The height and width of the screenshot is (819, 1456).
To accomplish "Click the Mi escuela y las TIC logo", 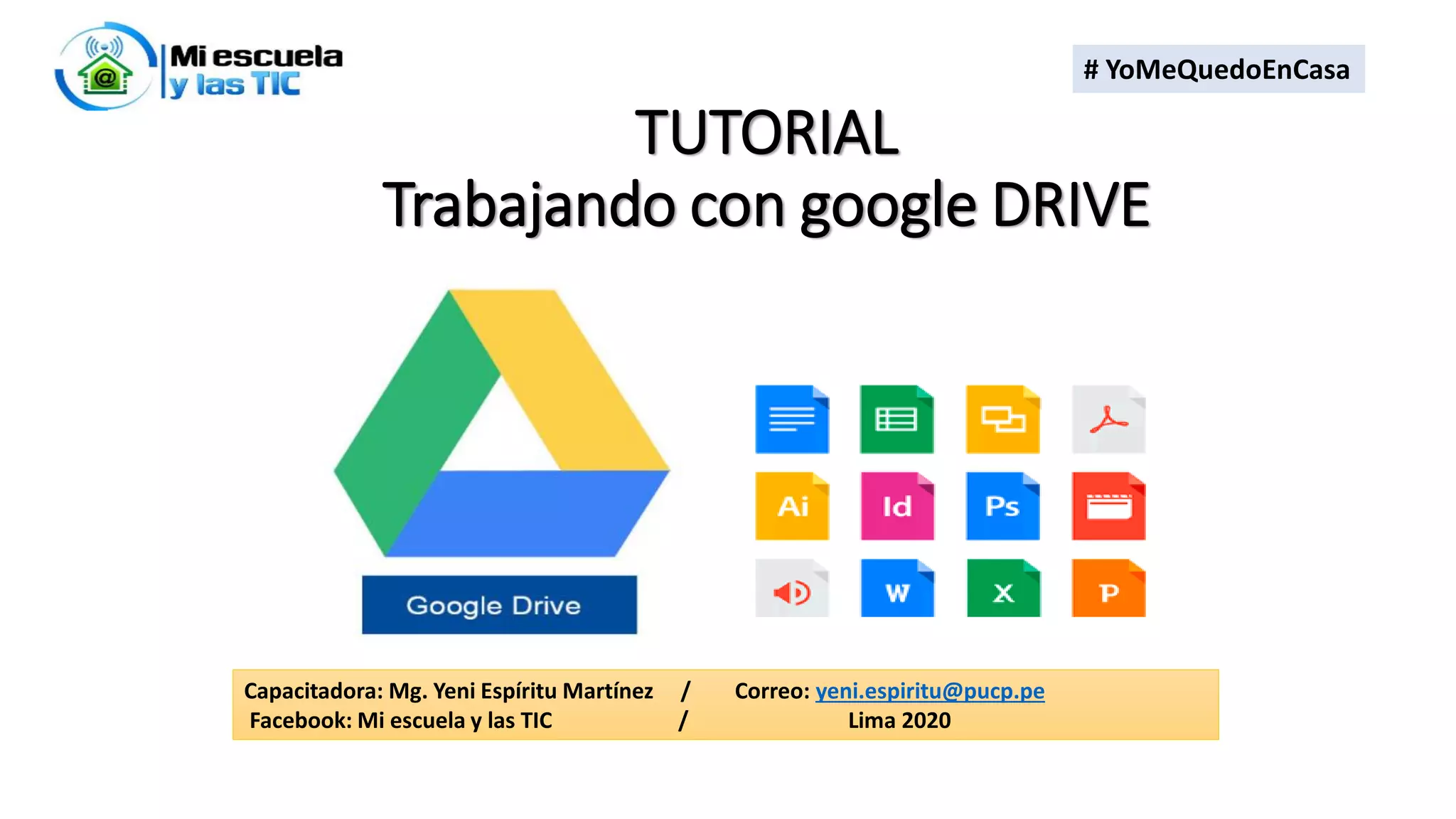I will (199, 68).
